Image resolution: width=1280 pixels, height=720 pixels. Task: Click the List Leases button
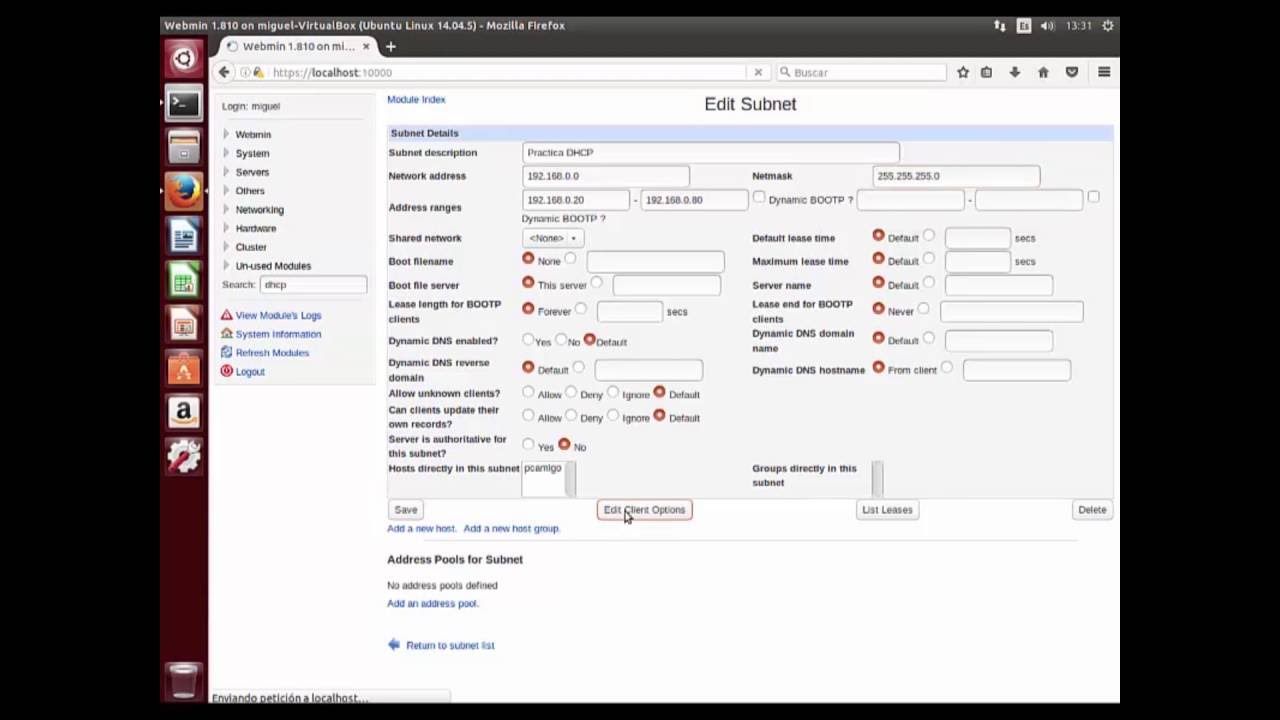(887, 510)
